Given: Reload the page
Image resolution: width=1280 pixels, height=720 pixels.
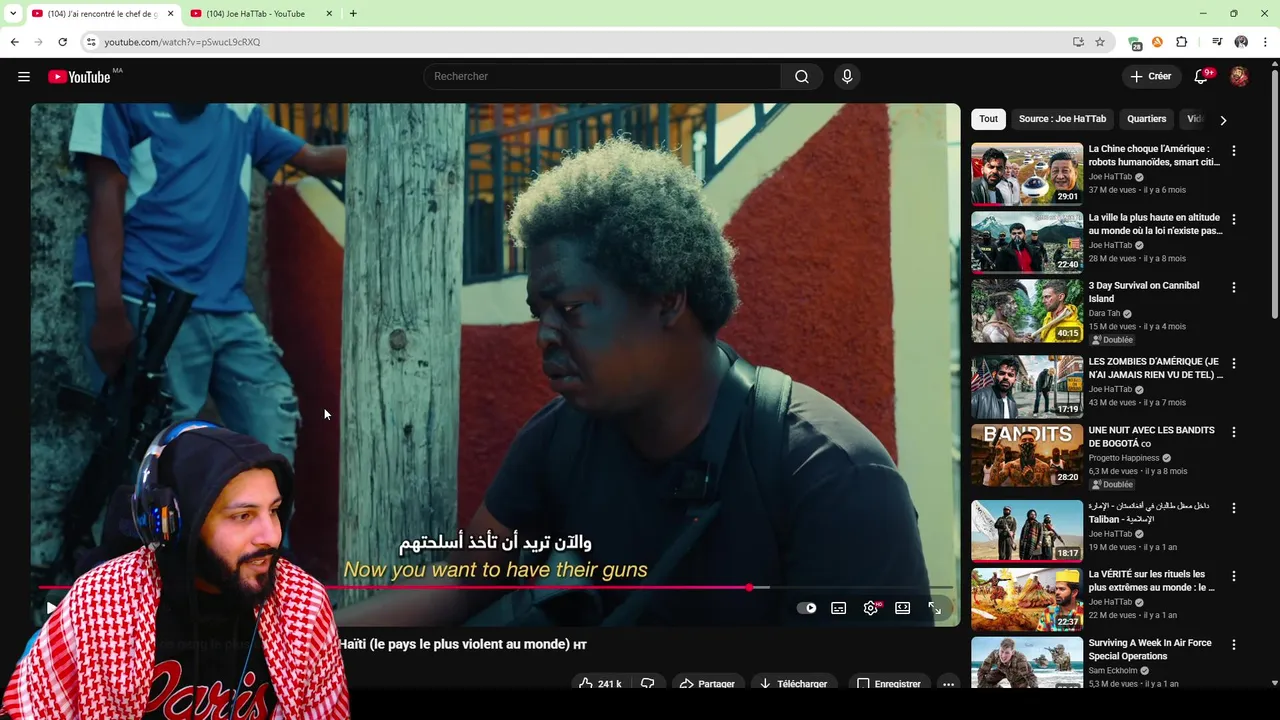Looking at the screenshot, I should (62, 42).
